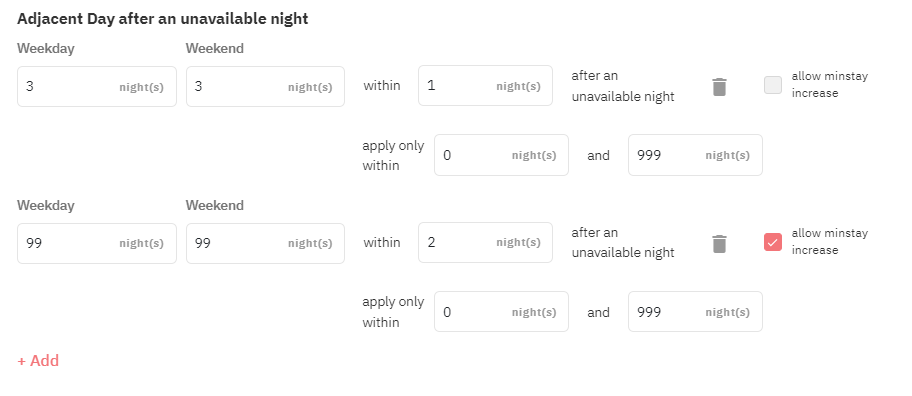
Task: Uncheck allow minstay increase on 99-night rule
Action: point(772,242)
